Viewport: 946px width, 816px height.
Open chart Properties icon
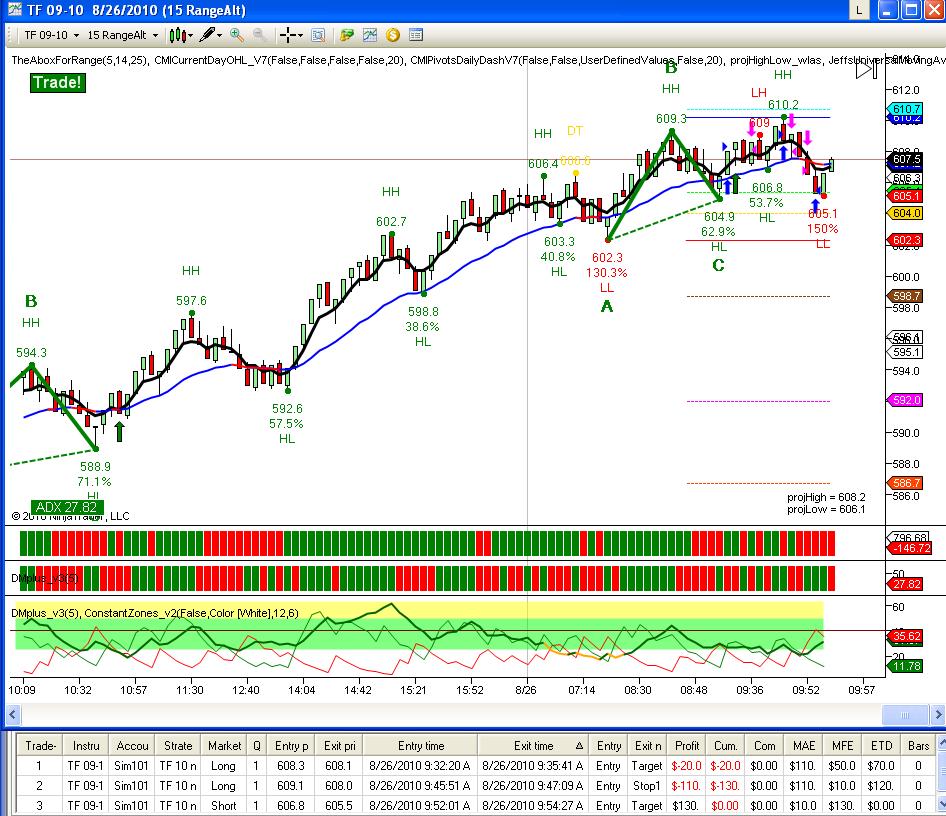[416, 35]
